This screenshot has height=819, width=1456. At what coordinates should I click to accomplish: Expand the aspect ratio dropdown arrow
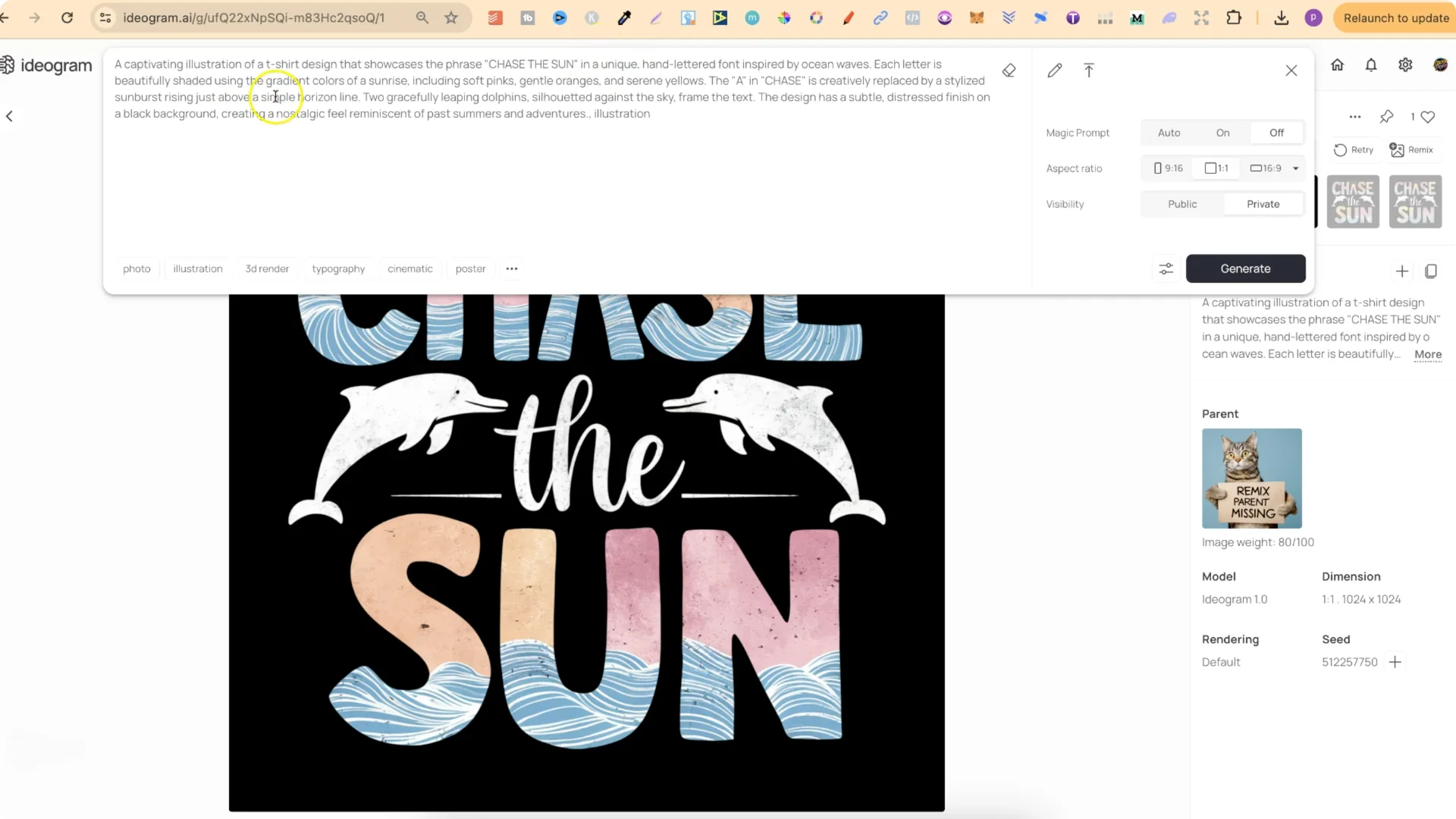(1296, 168)
